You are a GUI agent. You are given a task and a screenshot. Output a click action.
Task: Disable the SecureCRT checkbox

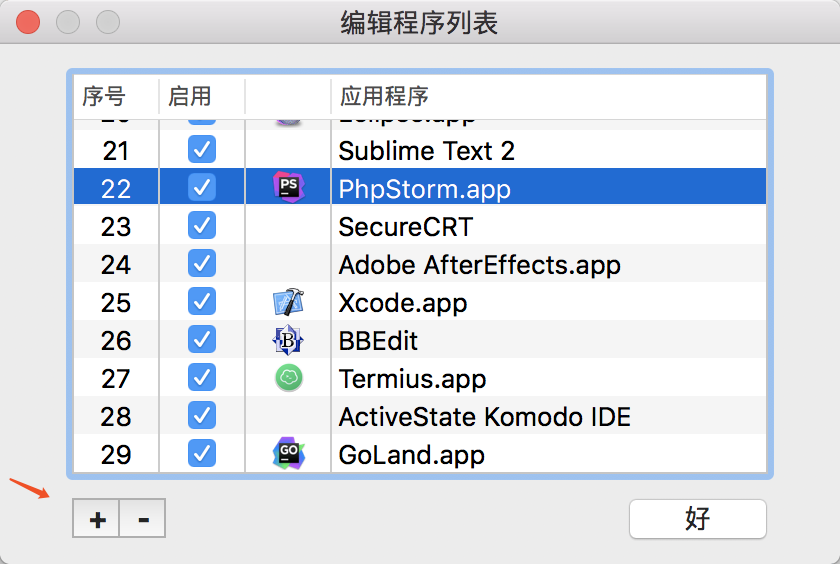(x=202, y=225)
